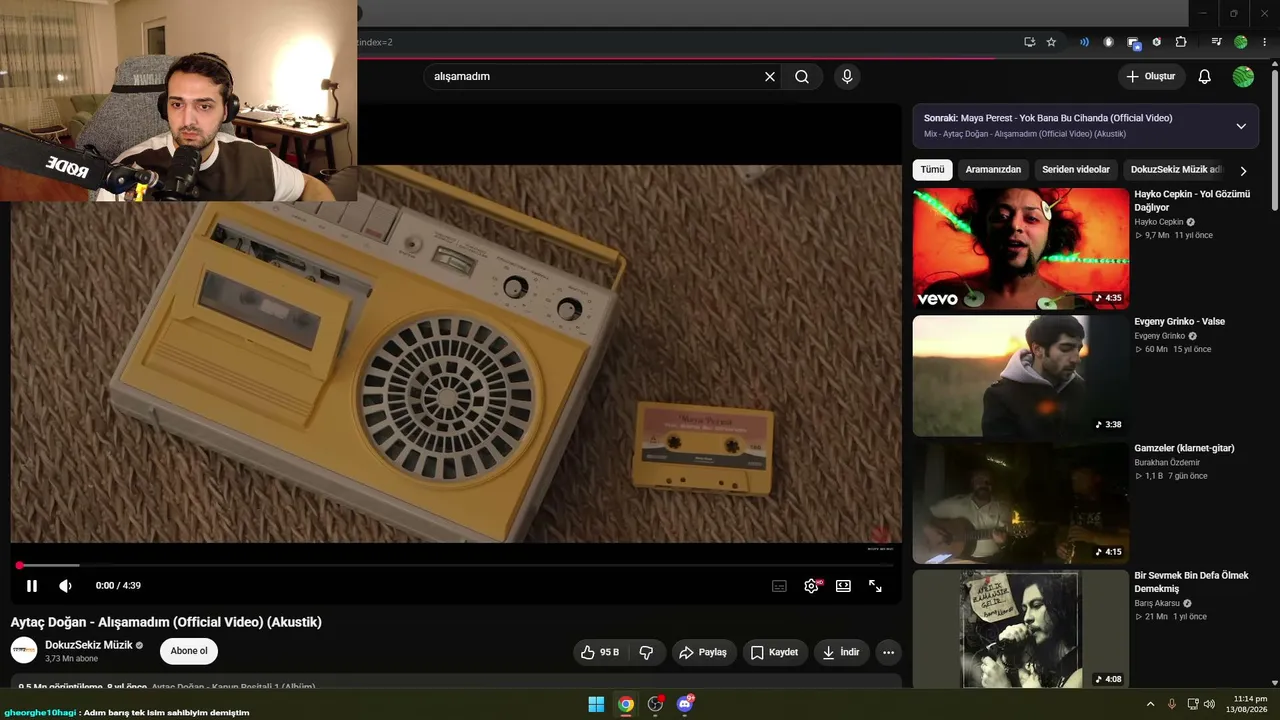Pause the video with the player pause button
Image resolution: width=1280 pixels, height=720 pixels.
pos(32,586)
